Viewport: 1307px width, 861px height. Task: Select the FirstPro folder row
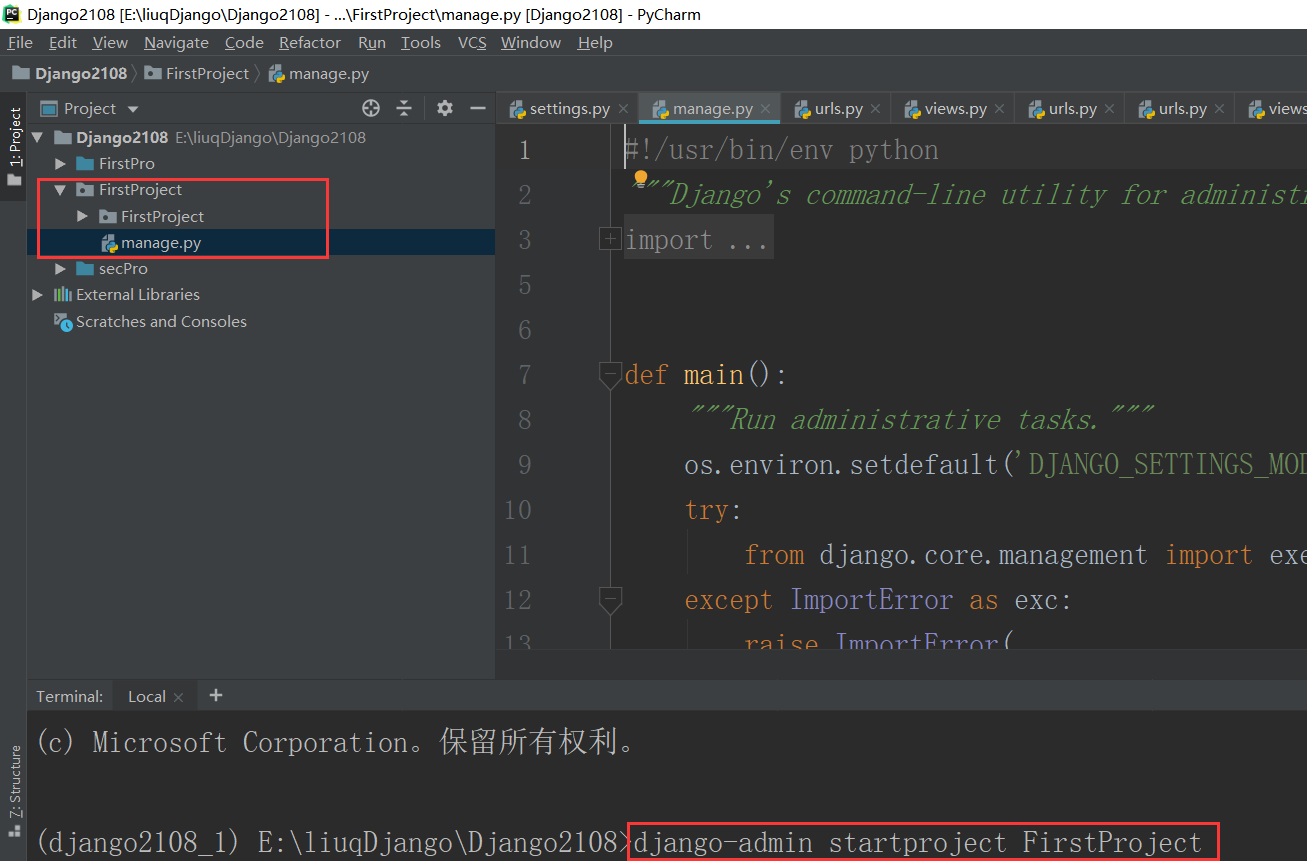coord(260,163)
